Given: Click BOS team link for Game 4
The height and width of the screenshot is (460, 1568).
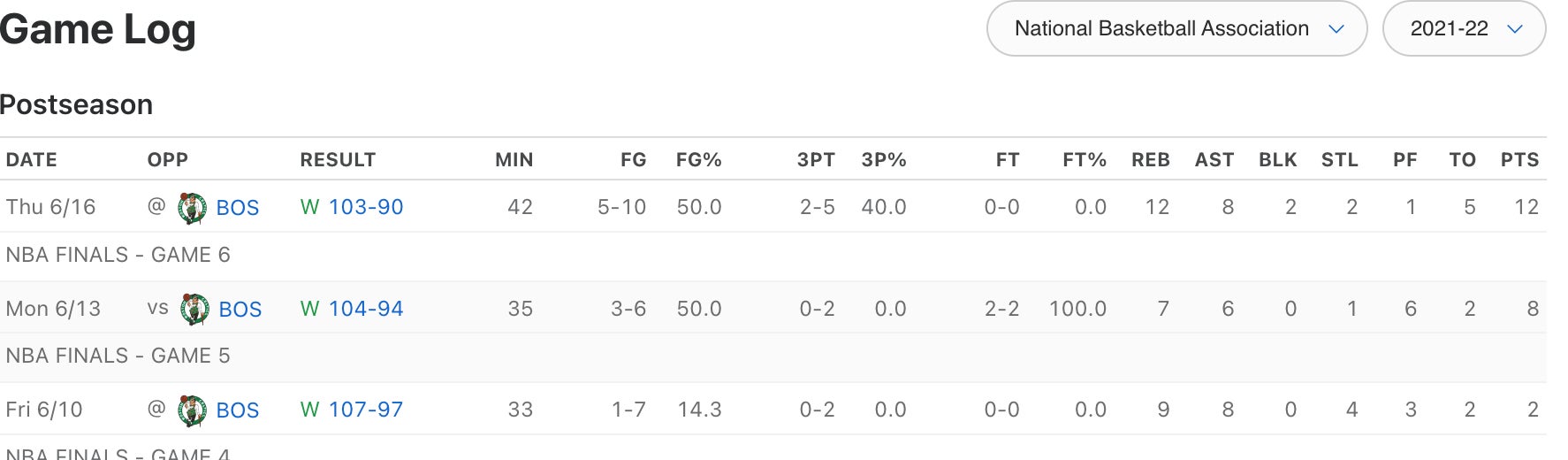Looking at the screenshot, I should pos(238,410).
